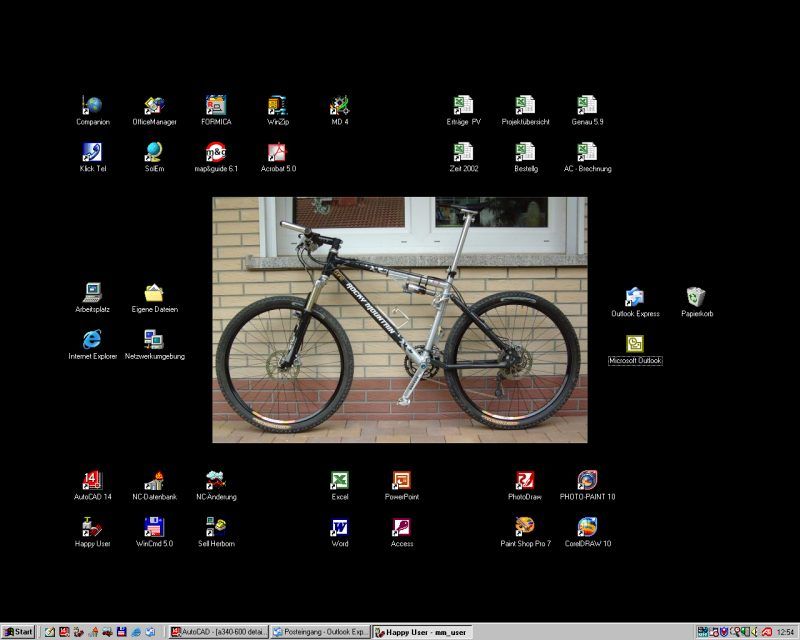Open the Projektübersicht spreadsheet shortcut
This screenshot has width=800, height=640.
pos(525,106)
